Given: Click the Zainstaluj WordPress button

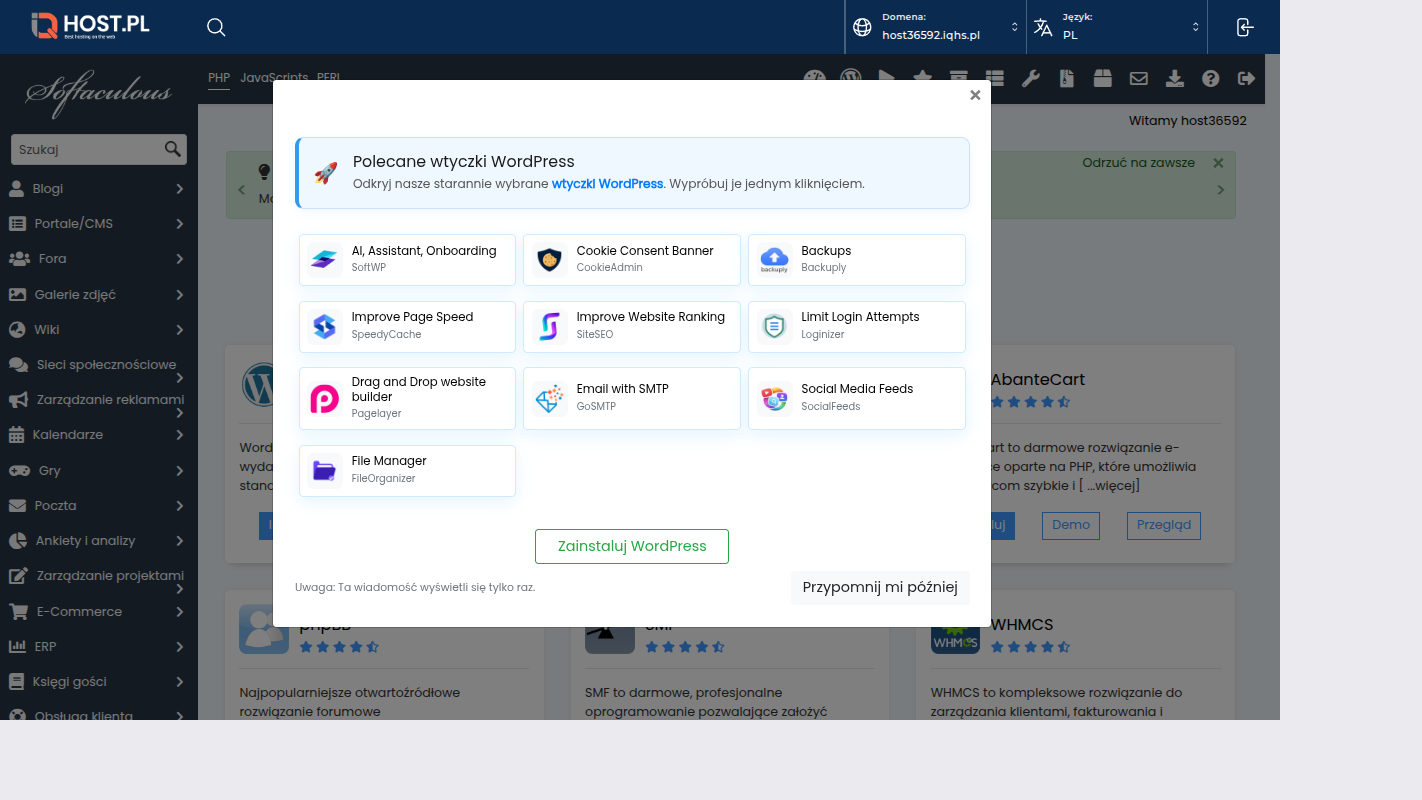Looking at the screenshot, I should click(632, 547).
